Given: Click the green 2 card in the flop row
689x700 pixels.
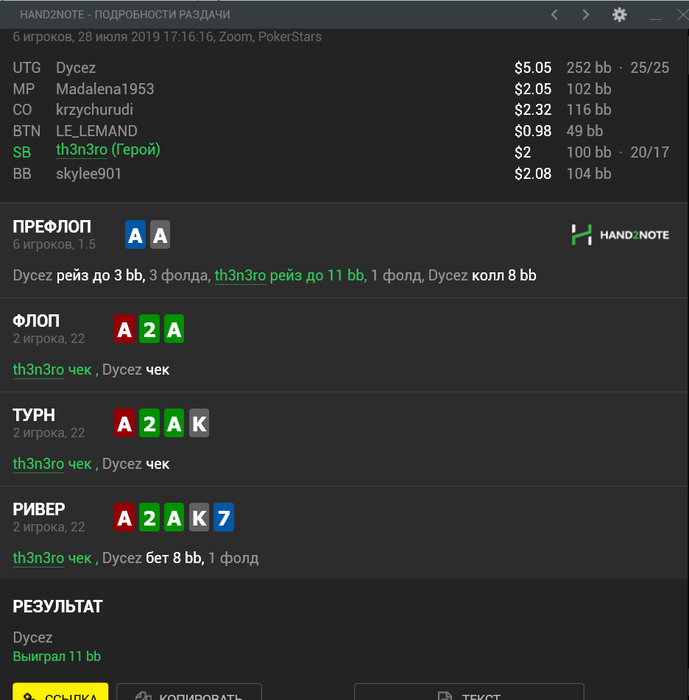Looking at the screenshot, I should (149, 330).
